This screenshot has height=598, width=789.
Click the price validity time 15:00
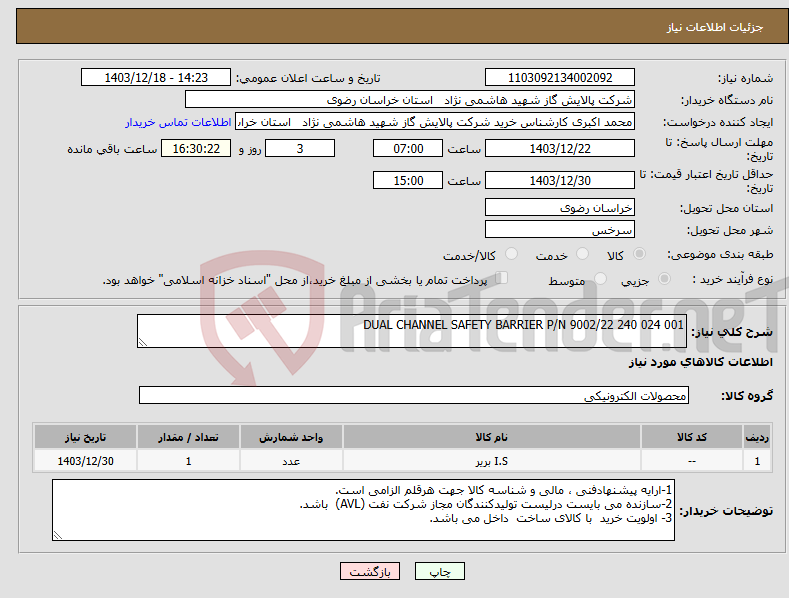[408, 180]
